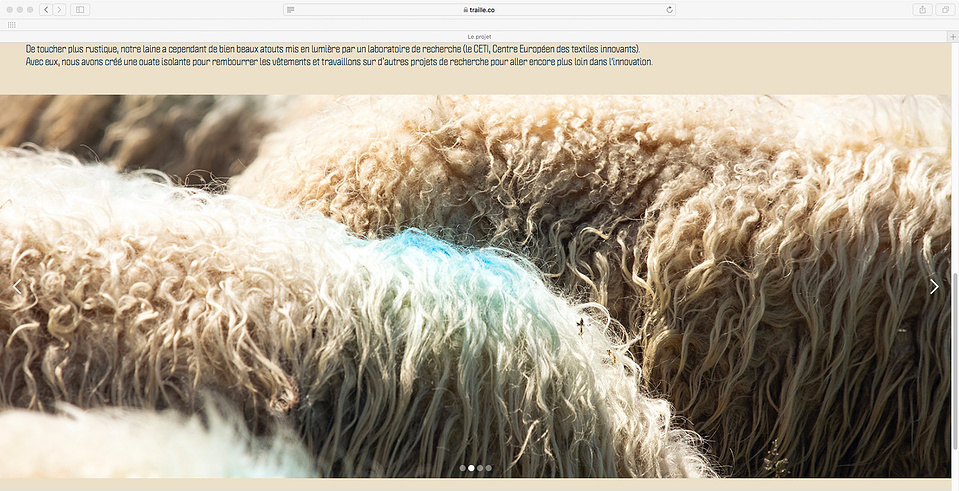Open the Reader view icon in address bar

coord(291,10)
